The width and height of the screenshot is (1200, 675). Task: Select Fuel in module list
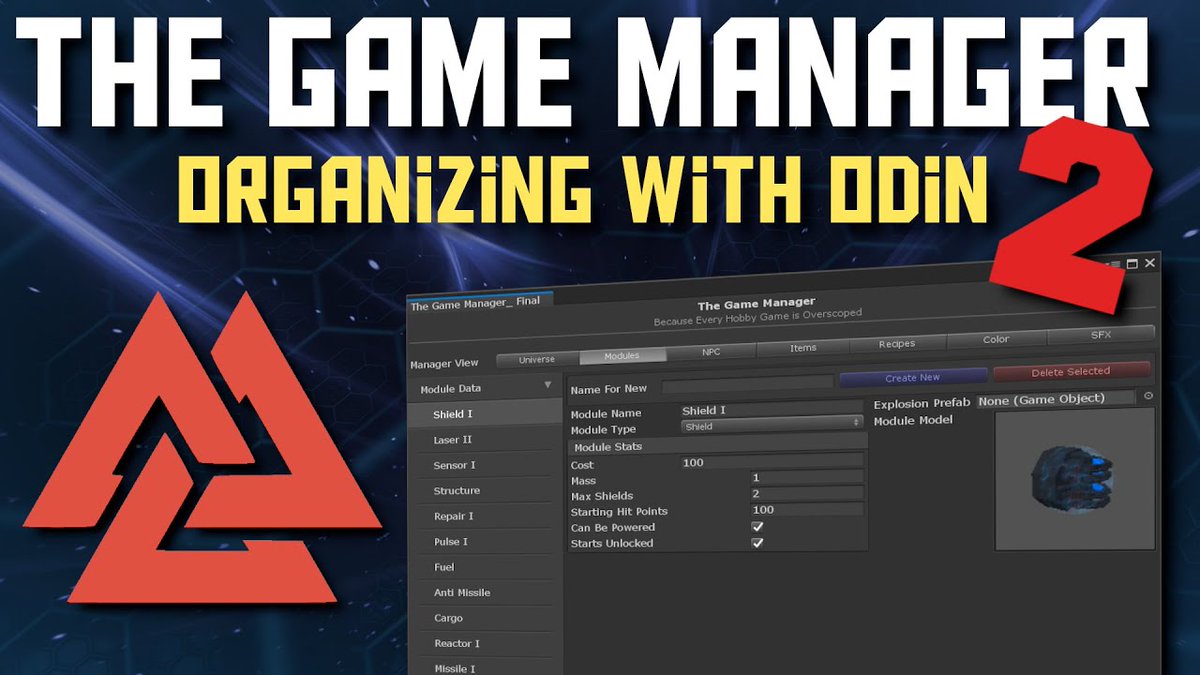pos(487,567)
